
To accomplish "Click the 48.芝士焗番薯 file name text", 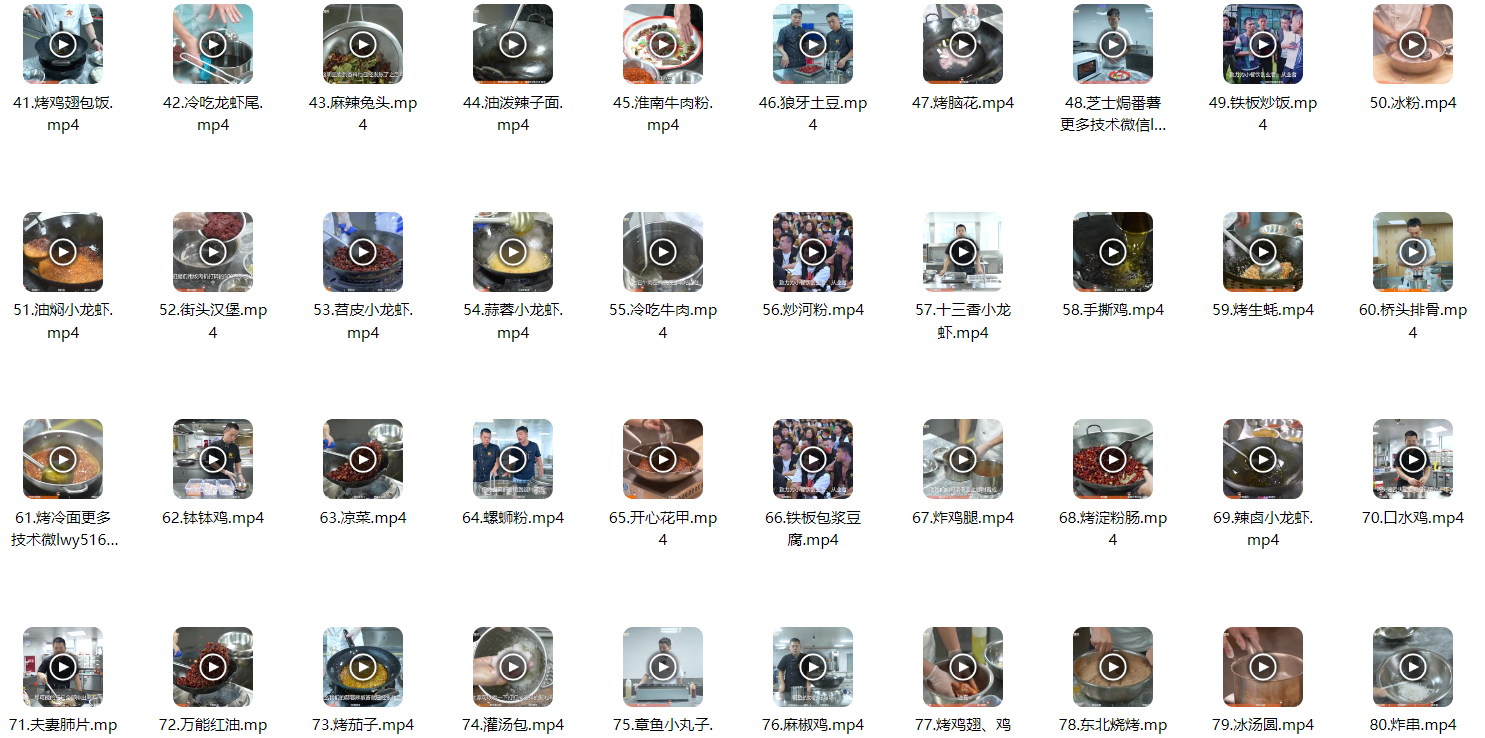I will tap(1113, 114).
